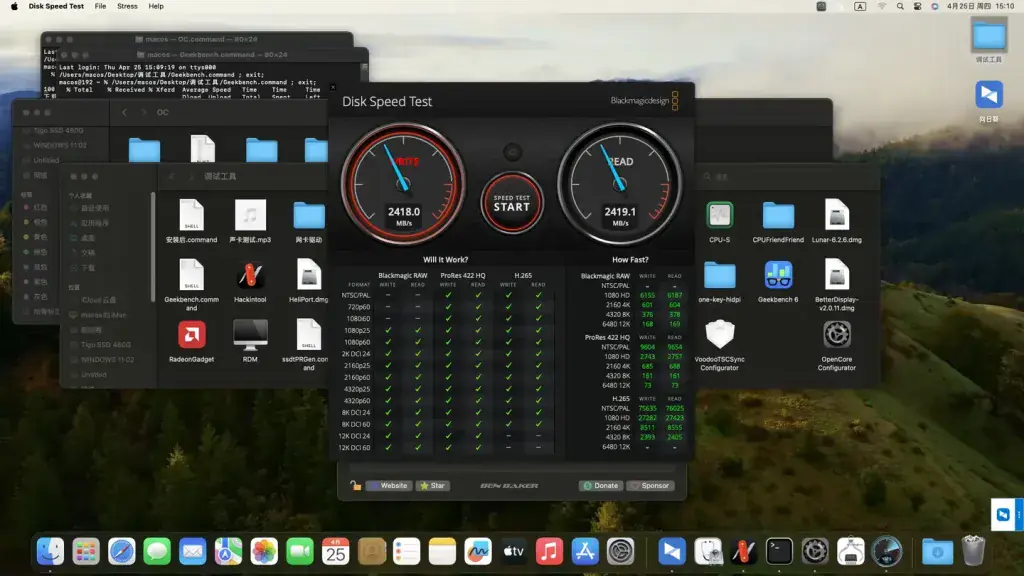
Task: Open Disk Utility from the Dock
Action: pyautogui.click(x=708, y=552)
